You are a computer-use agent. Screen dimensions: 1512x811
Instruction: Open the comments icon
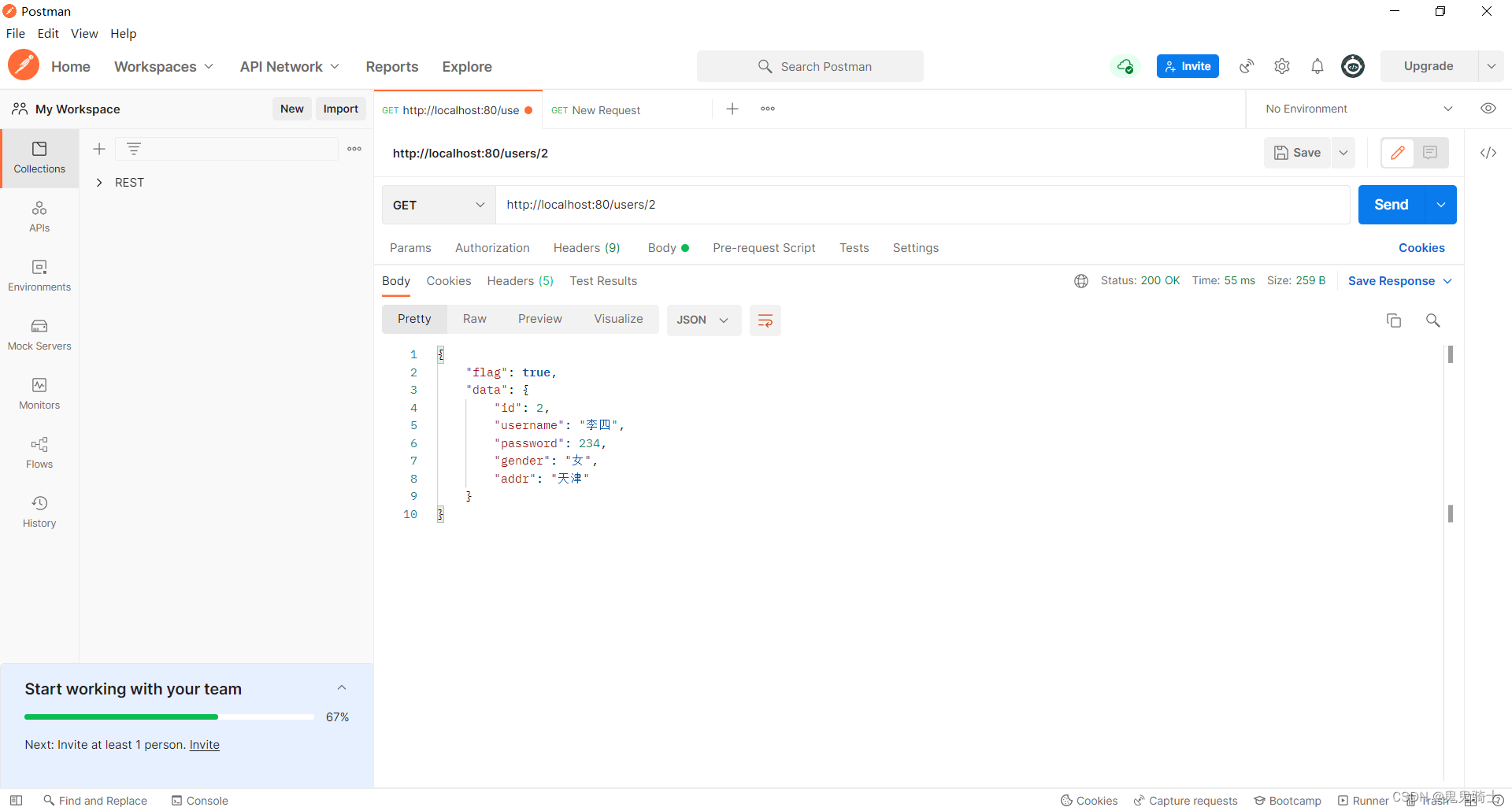(x=1430, y=153)
